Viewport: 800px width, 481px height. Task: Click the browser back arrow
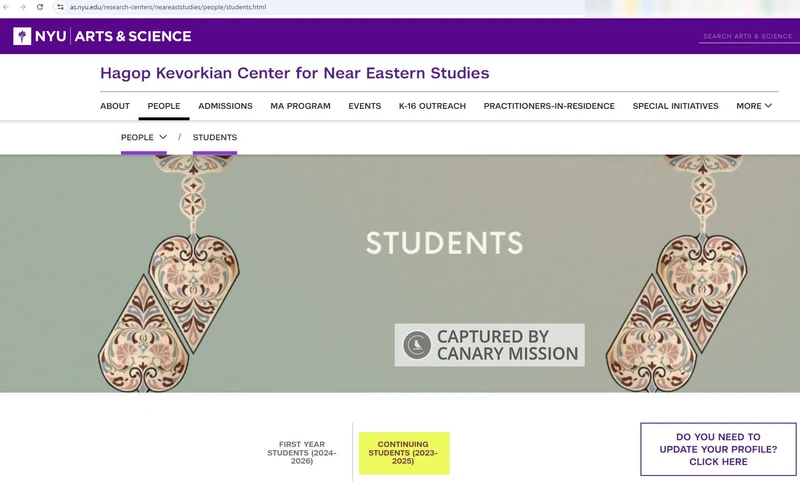tap(6, 7)
